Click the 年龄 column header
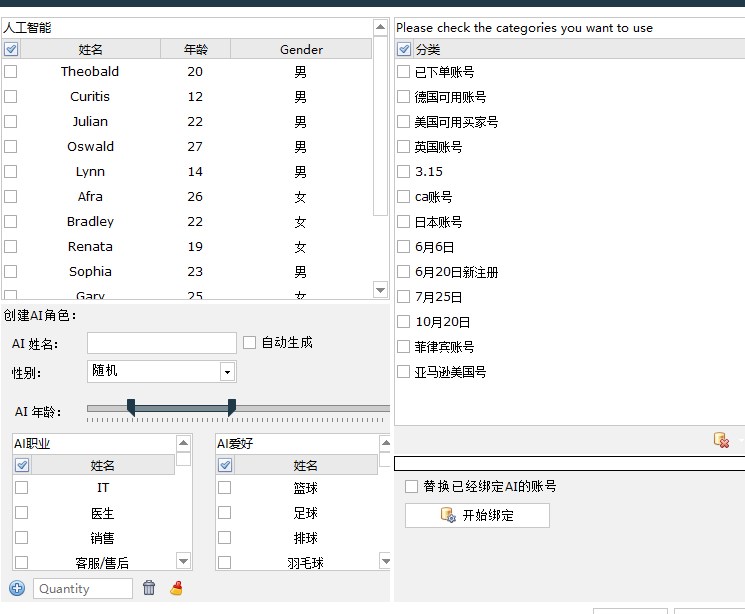The width and height of the screenshot is (745, 614). pyautogui.click(x=195, y=49)
